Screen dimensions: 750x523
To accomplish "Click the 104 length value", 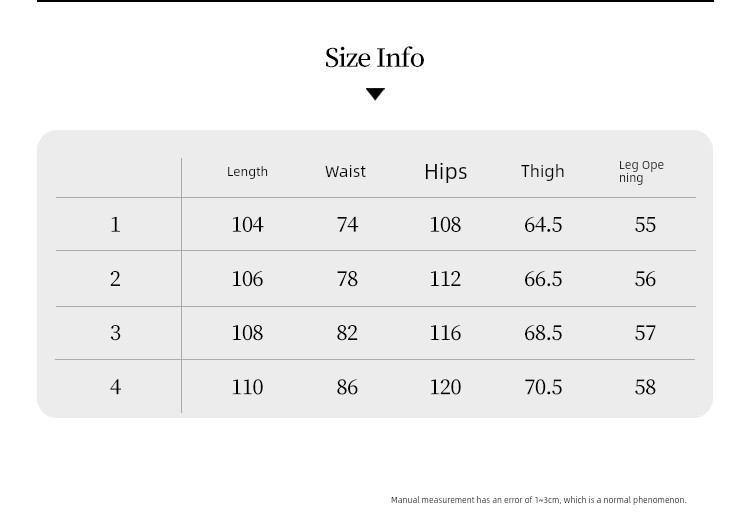I will click(247, 225).
